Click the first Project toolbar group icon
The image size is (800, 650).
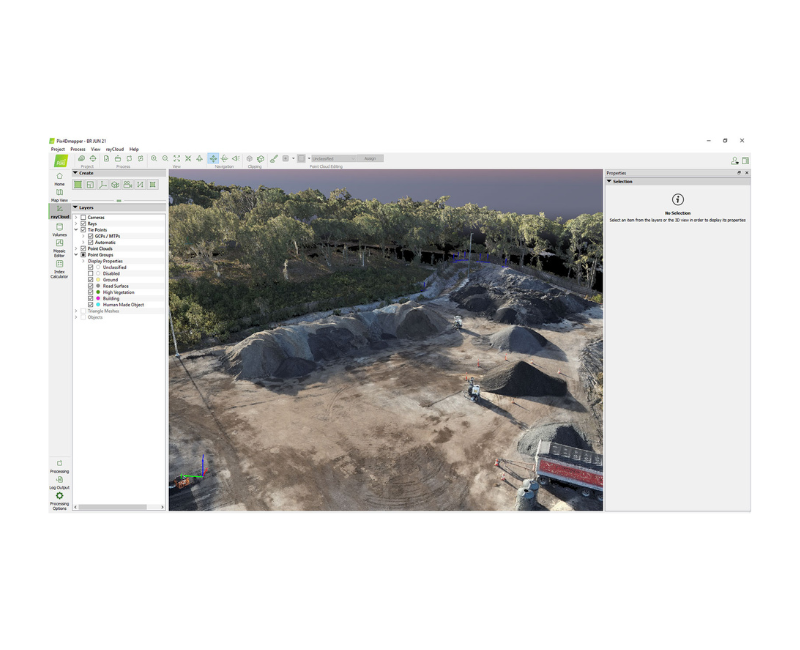[81, 159]
